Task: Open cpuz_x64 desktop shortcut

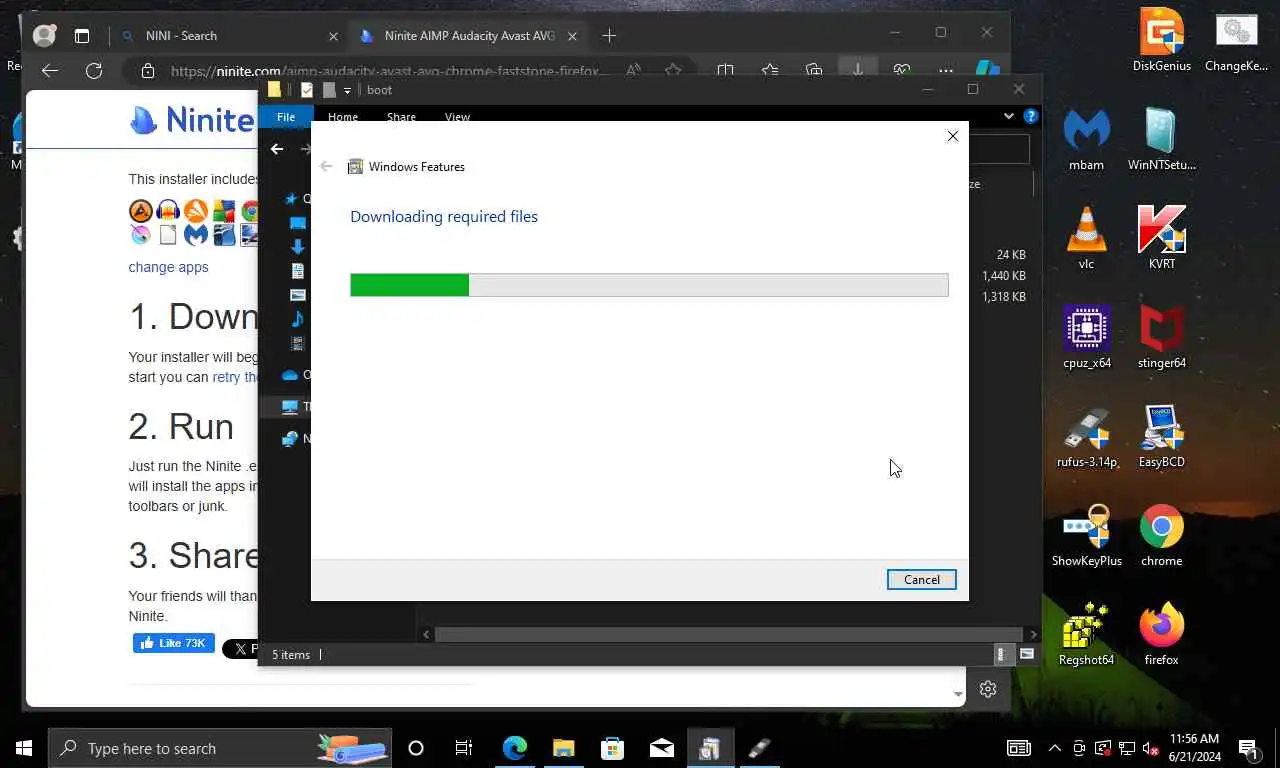Action: tap(1086, 337)
